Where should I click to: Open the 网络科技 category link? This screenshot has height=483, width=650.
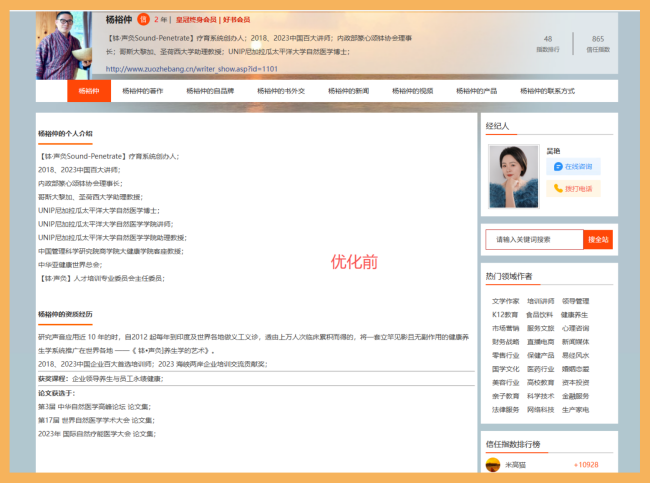tap(540, 409)
